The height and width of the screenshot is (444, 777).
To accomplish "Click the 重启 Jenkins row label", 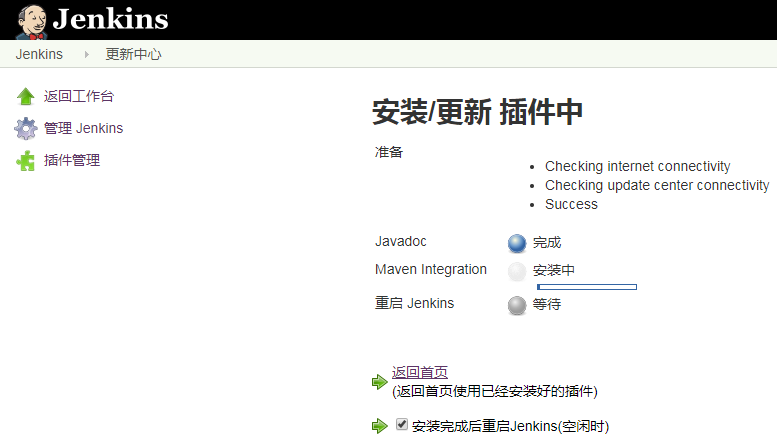I will (x=414, y=303).
